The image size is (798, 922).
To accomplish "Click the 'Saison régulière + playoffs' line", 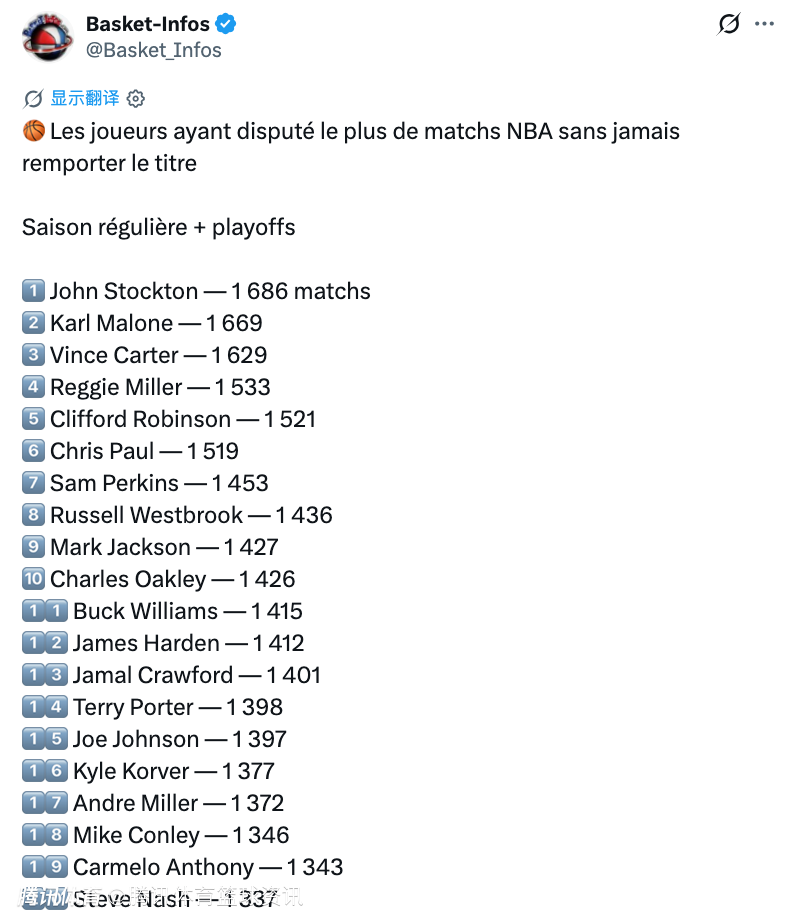I will pos(159,228).
